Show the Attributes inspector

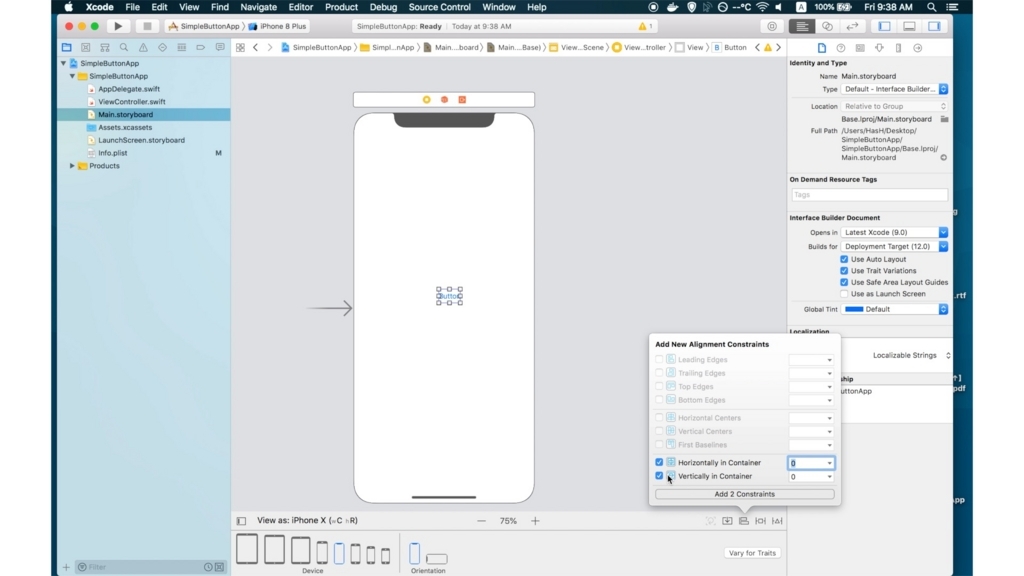click(879, 48)
